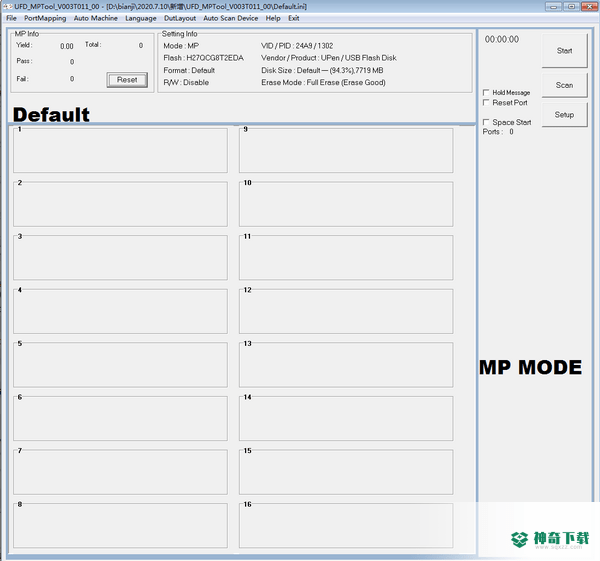Click the VID / PID : 24A9 / 1302 text

point(297,46)
